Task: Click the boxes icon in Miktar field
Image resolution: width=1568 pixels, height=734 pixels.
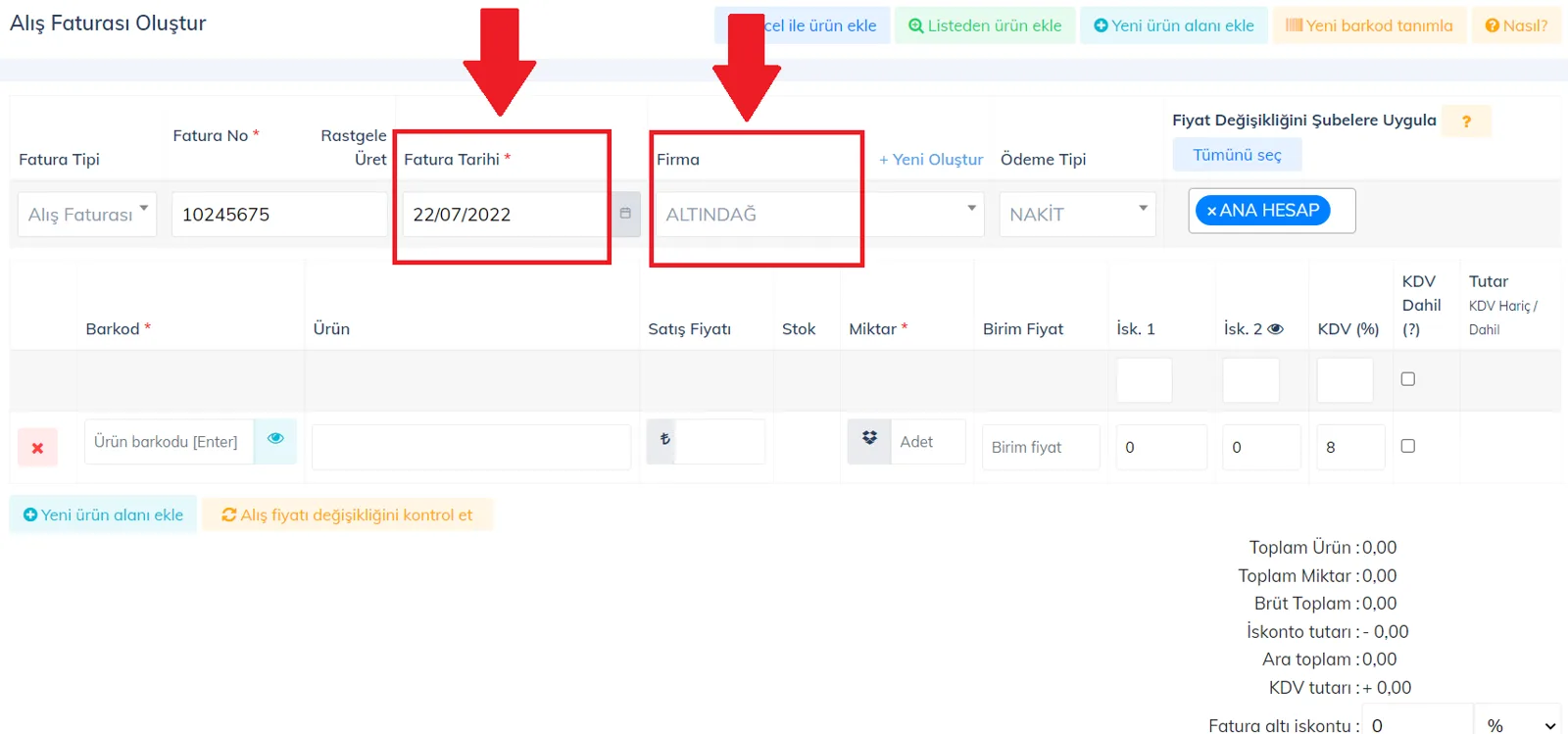Action: click(869, 439)
